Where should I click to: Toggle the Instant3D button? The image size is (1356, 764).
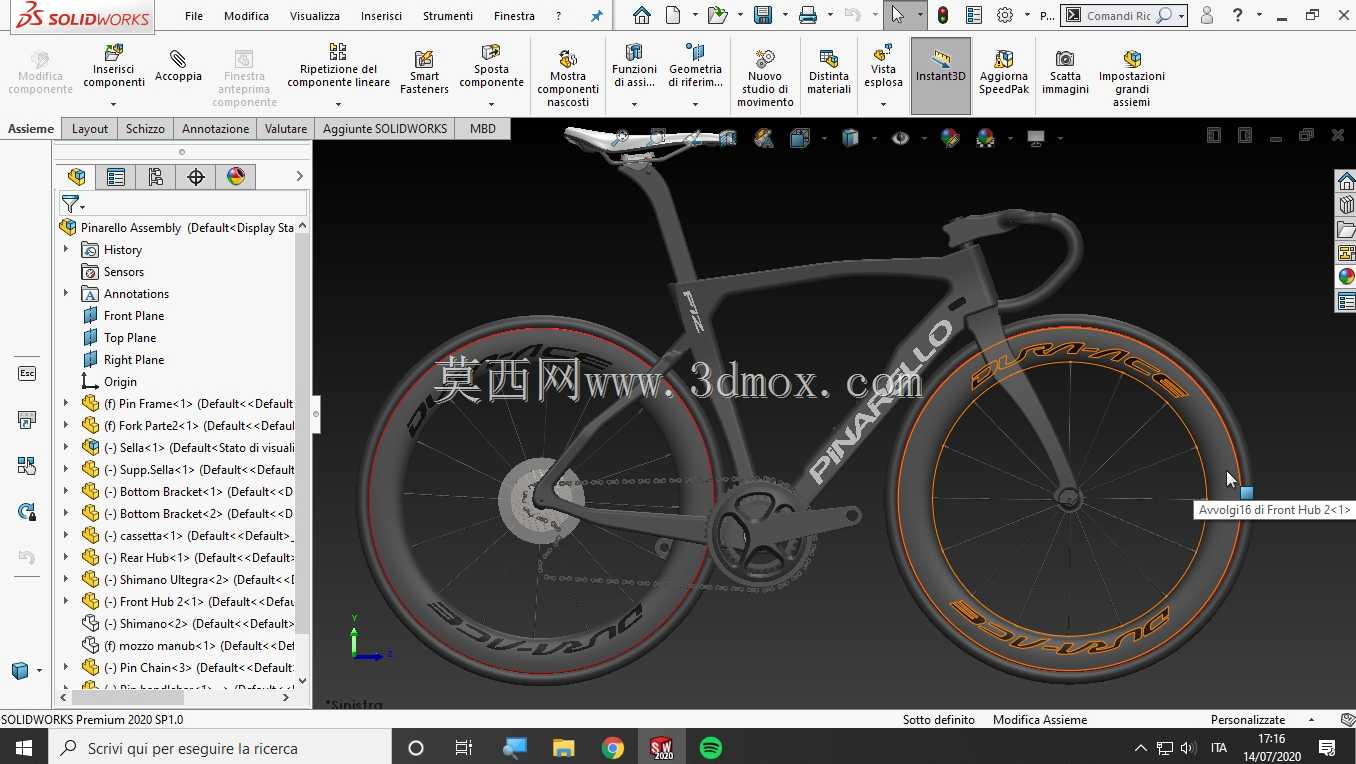pyautogui.click(x=940, y=76)
